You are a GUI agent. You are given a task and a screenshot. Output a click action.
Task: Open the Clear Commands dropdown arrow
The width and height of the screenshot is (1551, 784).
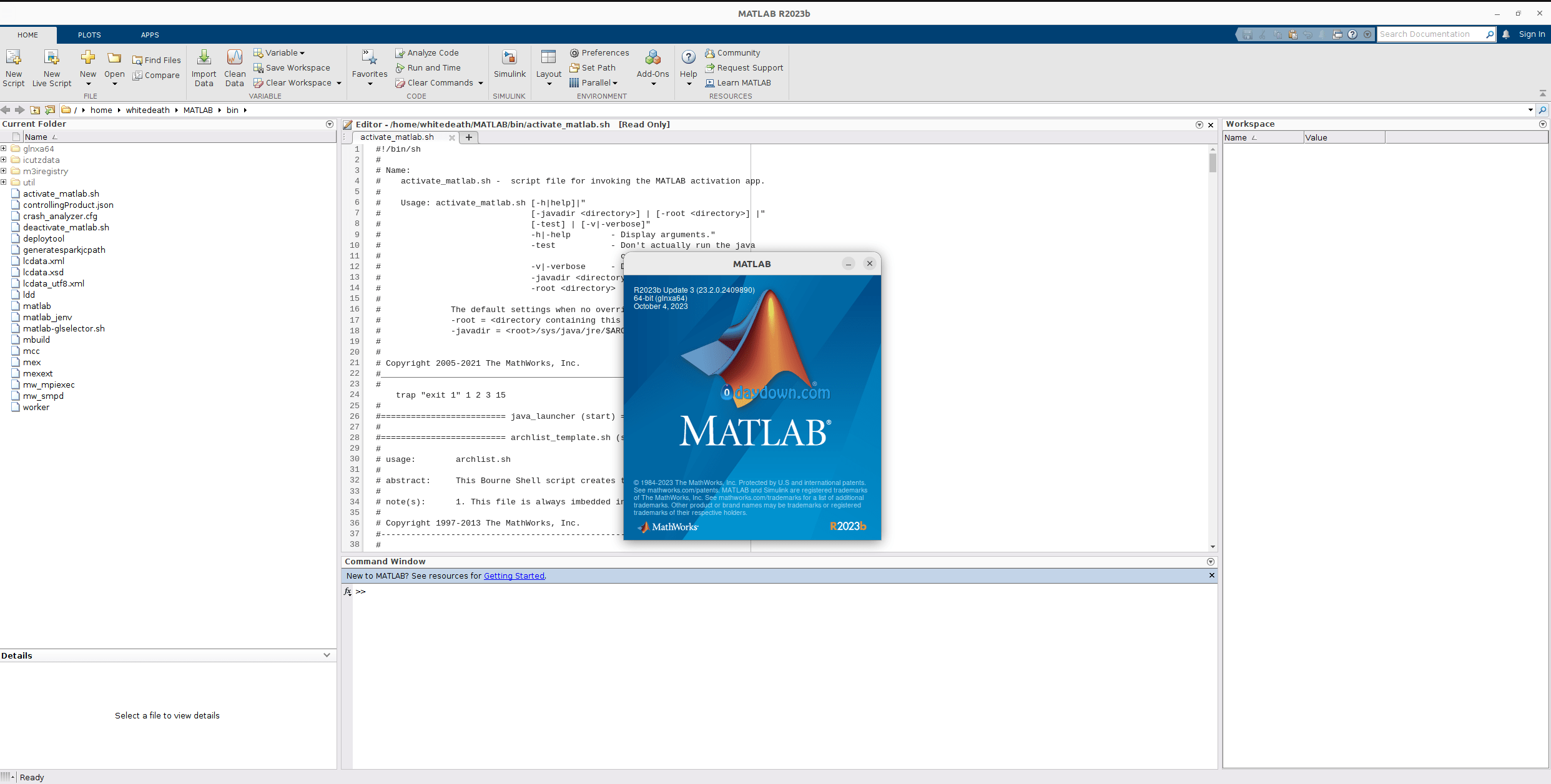481,83
